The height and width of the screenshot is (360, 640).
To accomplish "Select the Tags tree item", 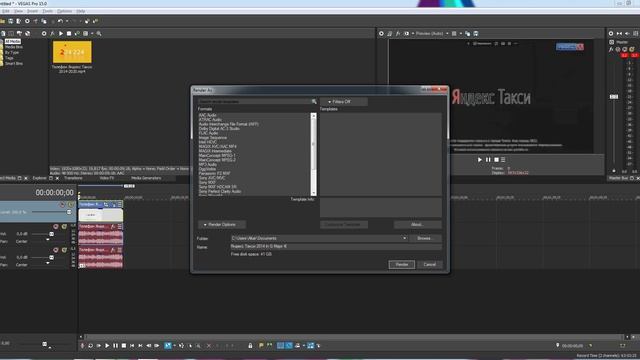I will point(9,58).
